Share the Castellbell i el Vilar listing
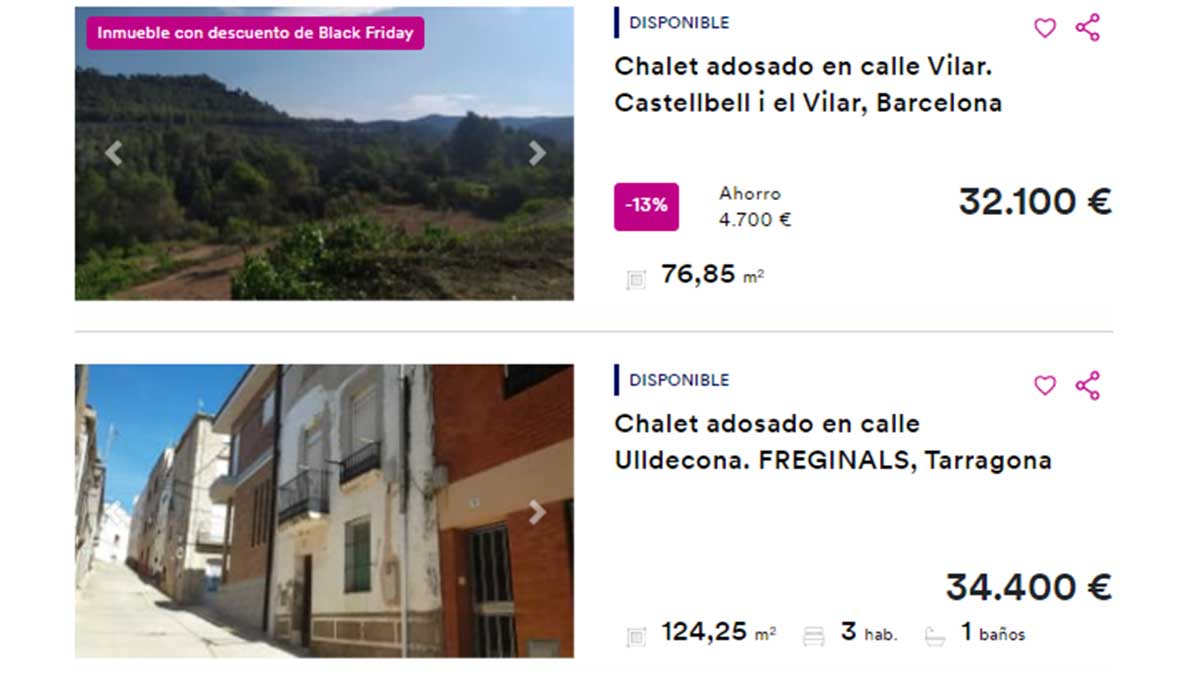The image size is (1200, 675). click(x=1087, y=28)
